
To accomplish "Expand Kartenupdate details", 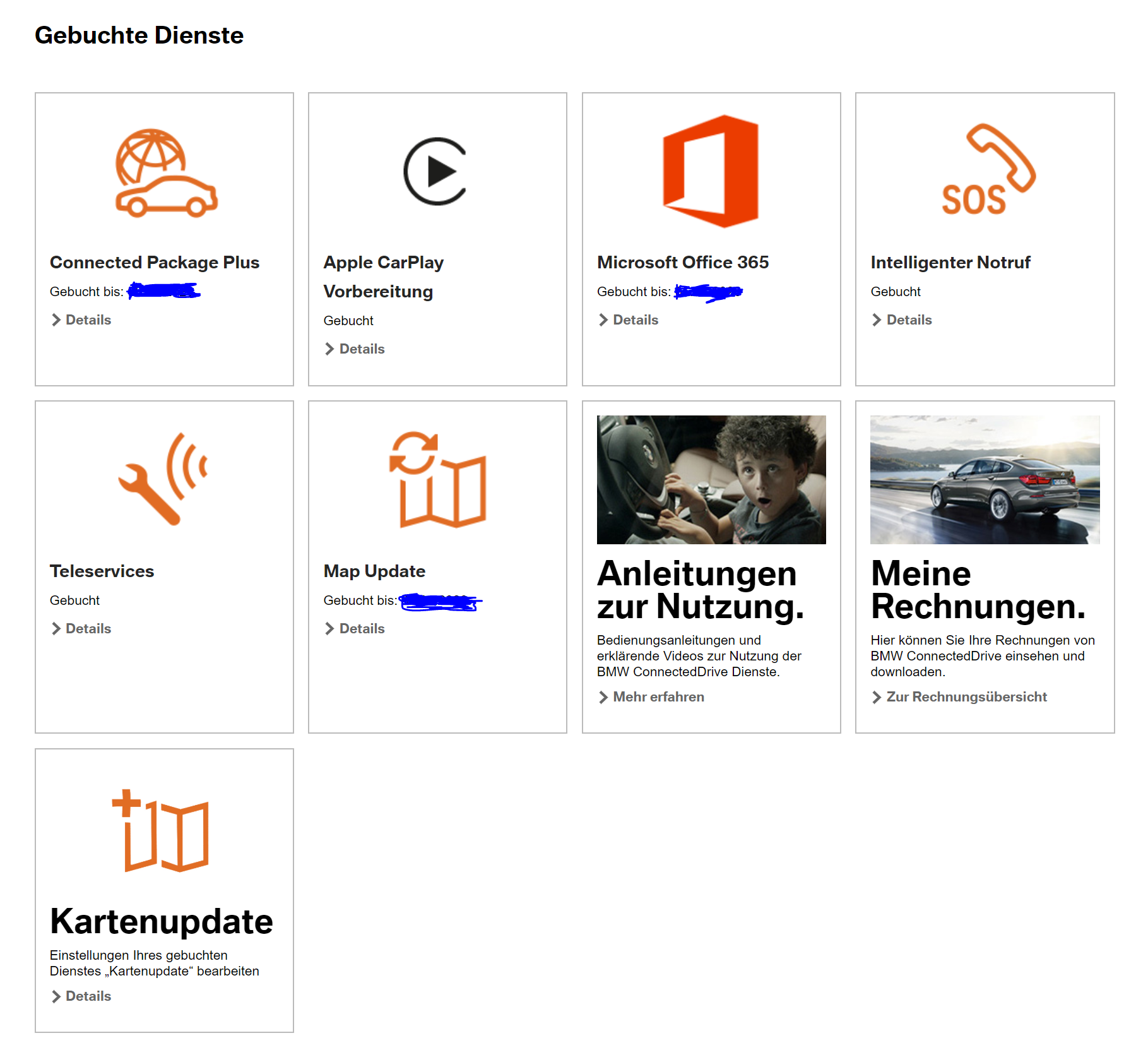I will [88, 996].
